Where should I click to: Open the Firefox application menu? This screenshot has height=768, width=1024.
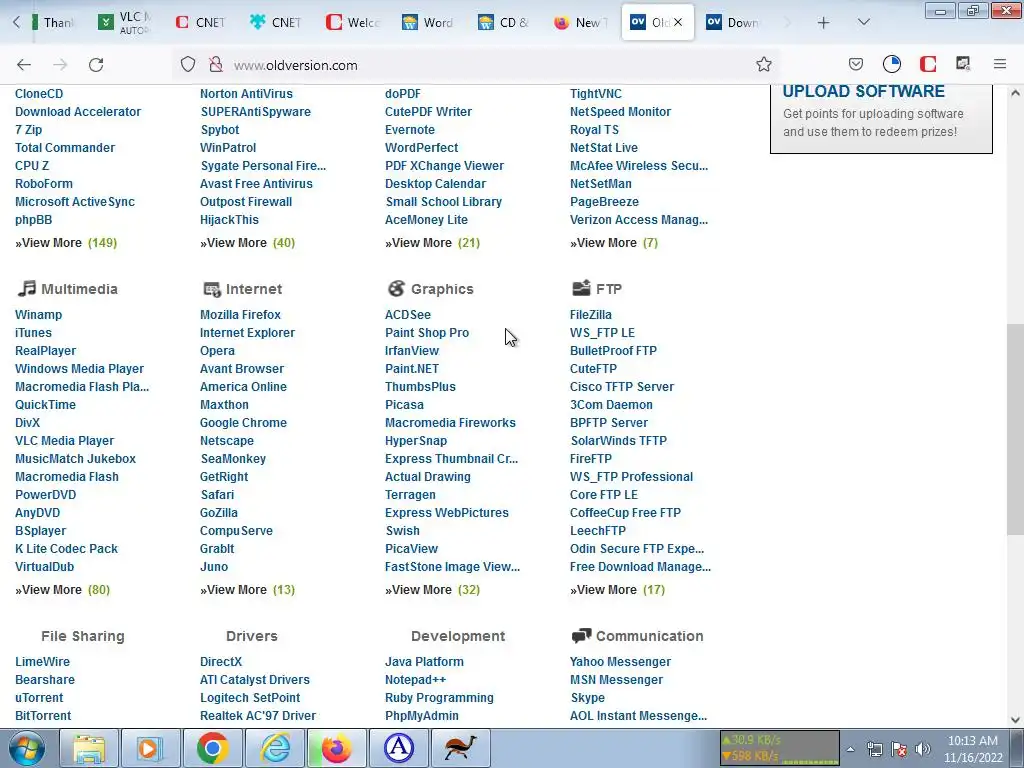999,64
